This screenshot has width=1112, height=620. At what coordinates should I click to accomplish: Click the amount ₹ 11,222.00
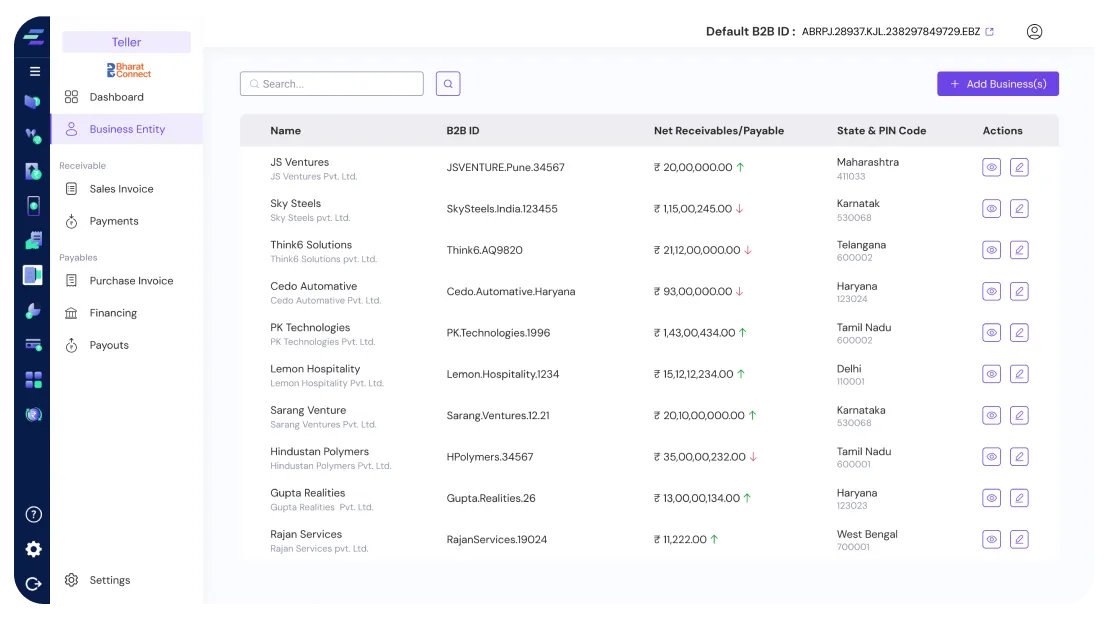point(680,539)
